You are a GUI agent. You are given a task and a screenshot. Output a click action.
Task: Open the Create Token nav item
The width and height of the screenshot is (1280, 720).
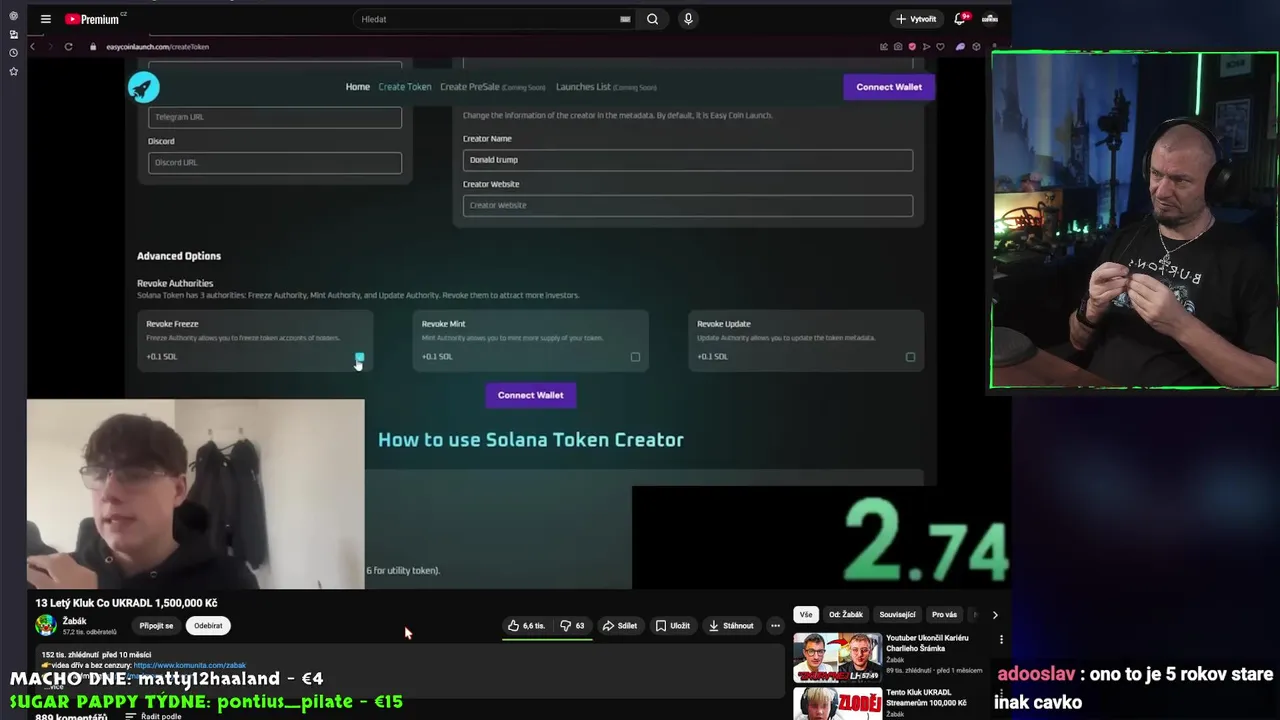coord(405,87)
